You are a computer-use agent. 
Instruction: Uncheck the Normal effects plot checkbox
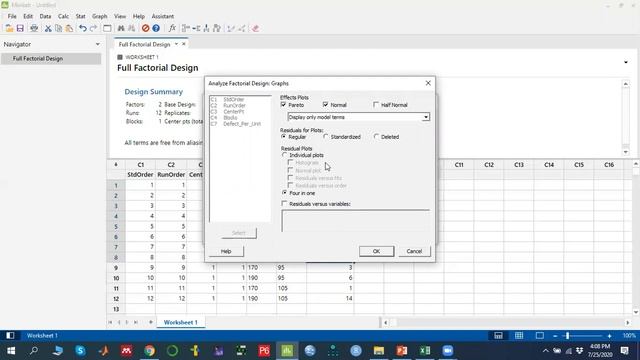coord(325,105)
